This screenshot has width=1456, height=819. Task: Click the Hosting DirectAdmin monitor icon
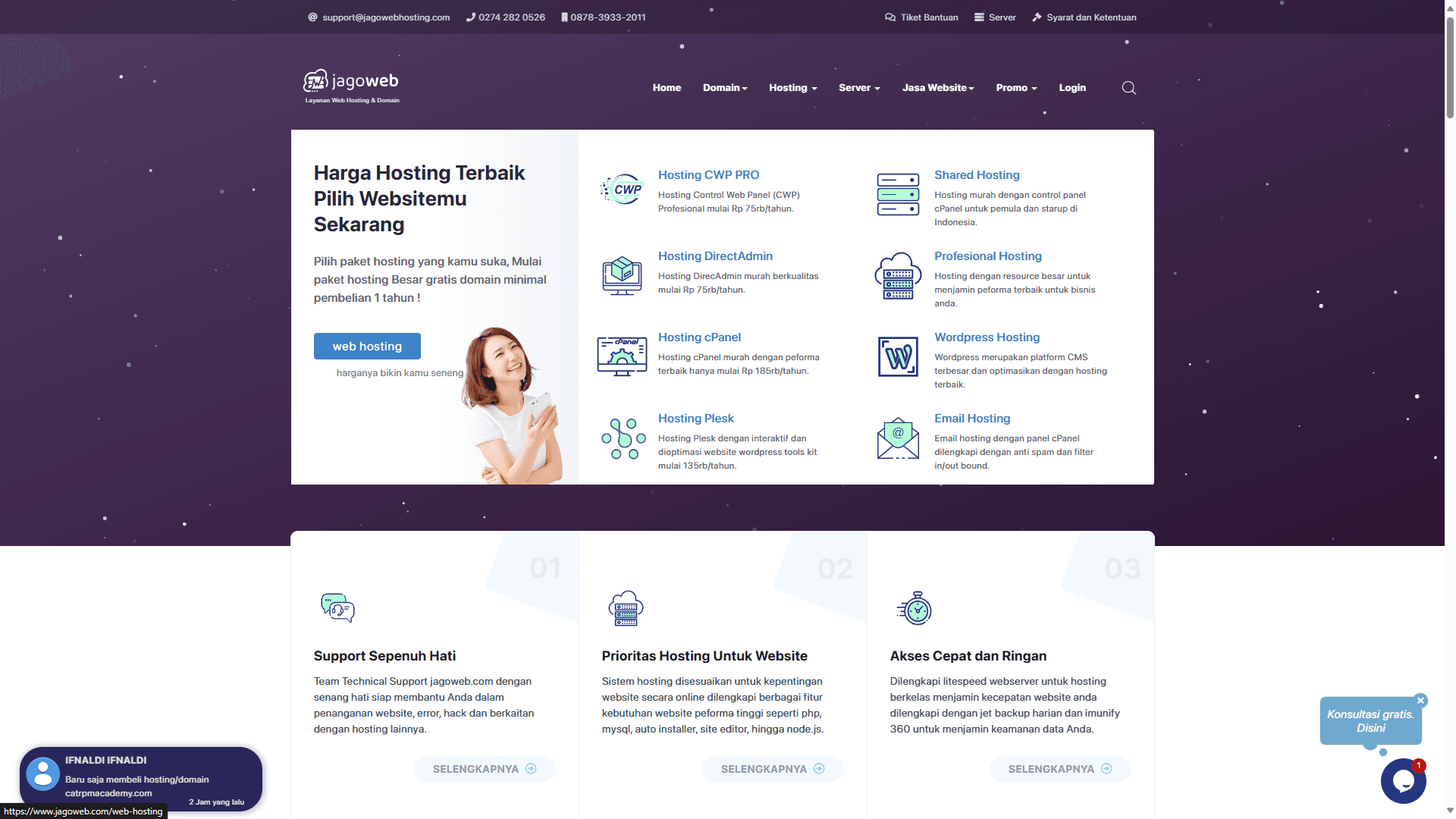point(622,275)
